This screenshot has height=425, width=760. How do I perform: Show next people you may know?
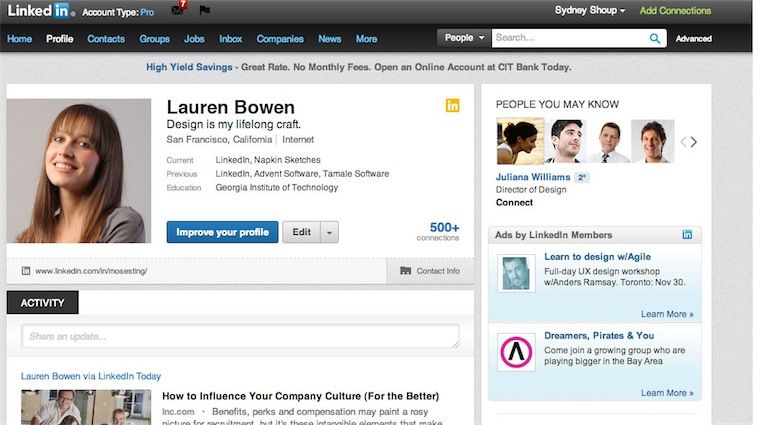pos(694,142)
